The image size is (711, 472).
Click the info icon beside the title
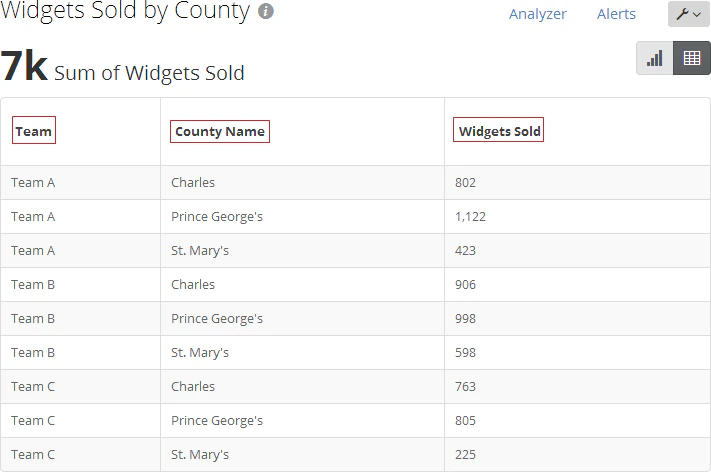point(266,11)
